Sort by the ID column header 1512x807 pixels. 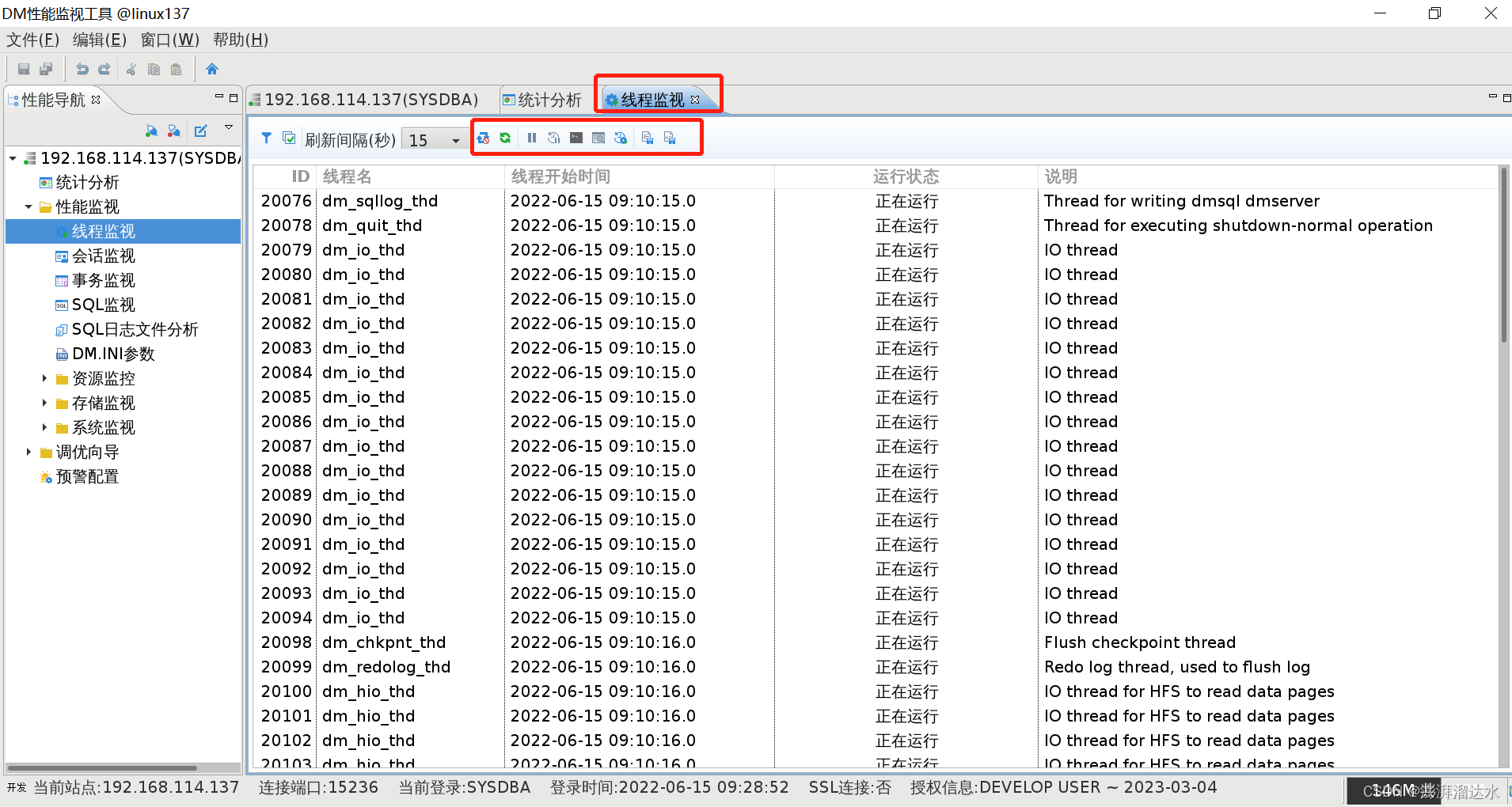pyautogui.click(x=285, y=176)
